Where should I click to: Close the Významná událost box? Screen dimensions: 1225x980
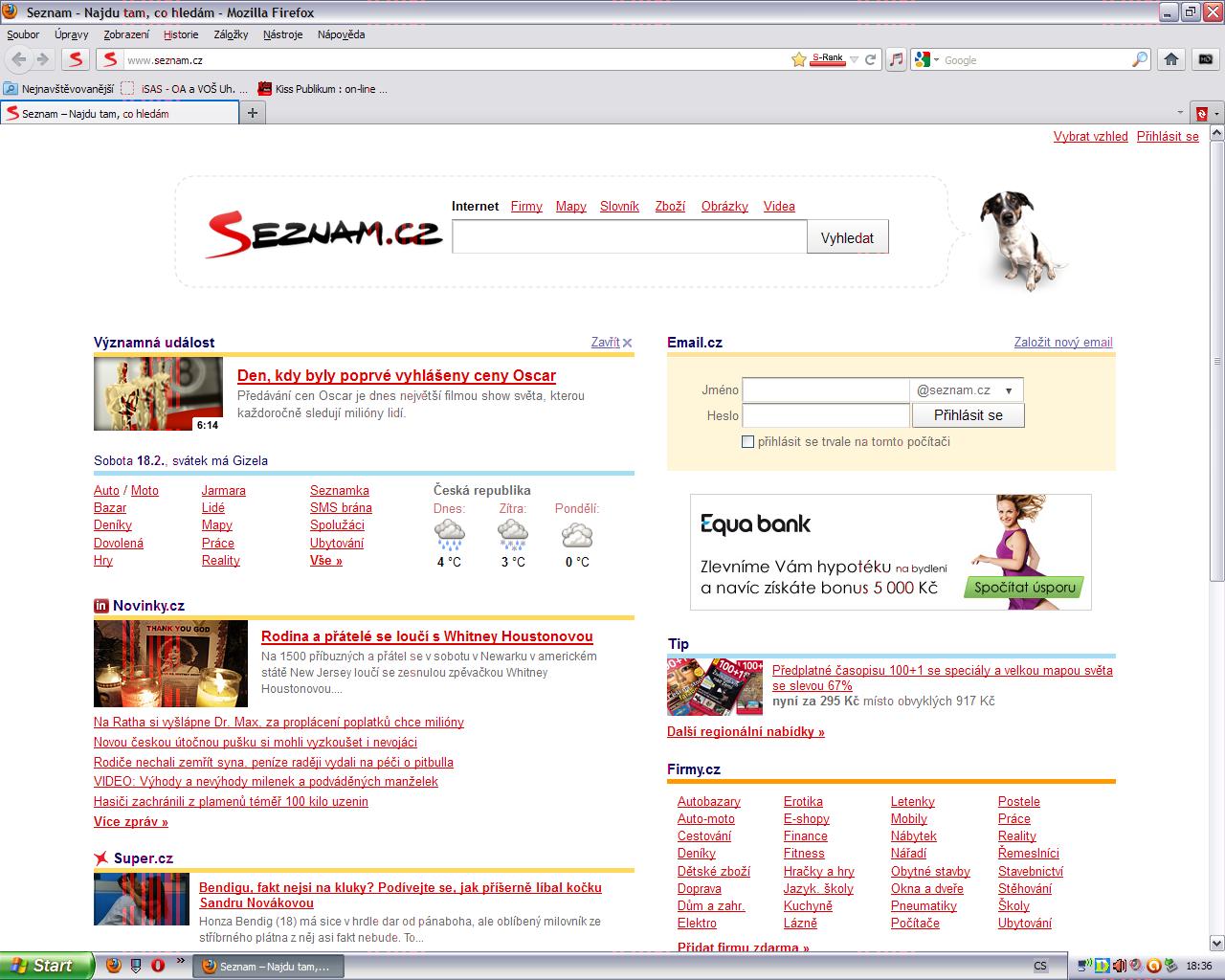pos(612,342)
